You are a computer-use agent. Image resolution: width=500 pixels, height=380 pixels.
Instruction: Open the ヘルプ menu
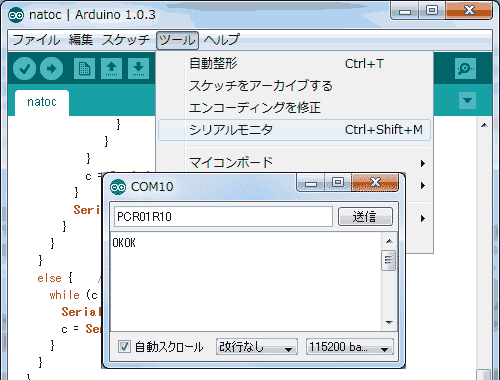[x=222, y=40]
